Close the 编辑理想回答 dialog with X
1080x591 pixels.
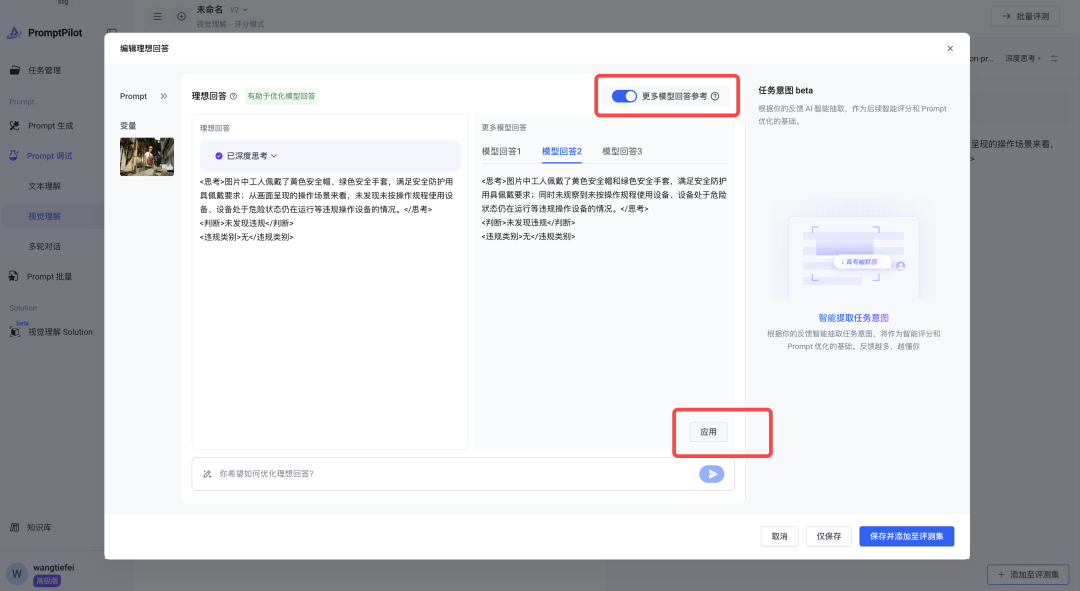pos(950,48)
